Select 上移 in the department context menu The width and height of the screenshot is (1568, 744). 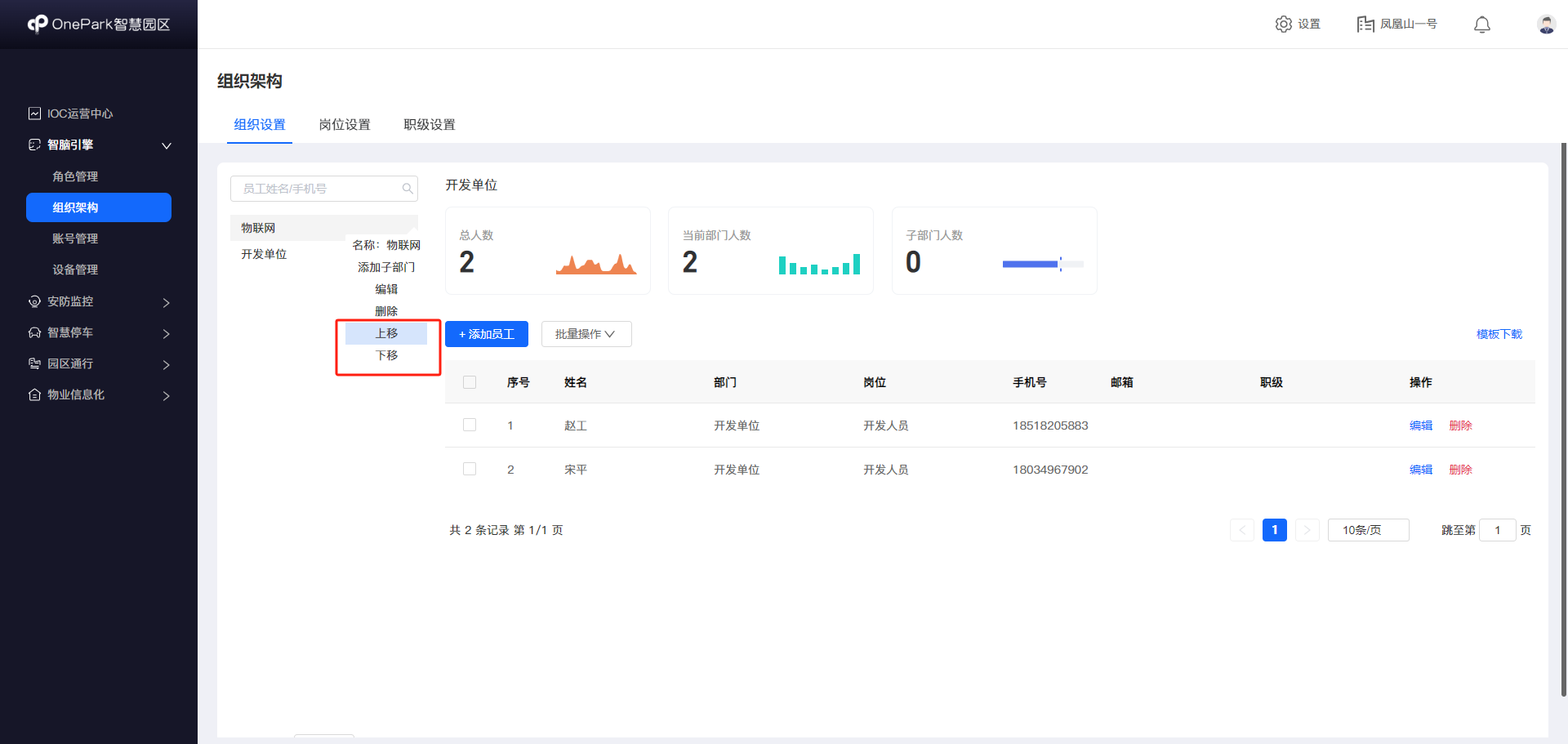(x=386, y=332)
